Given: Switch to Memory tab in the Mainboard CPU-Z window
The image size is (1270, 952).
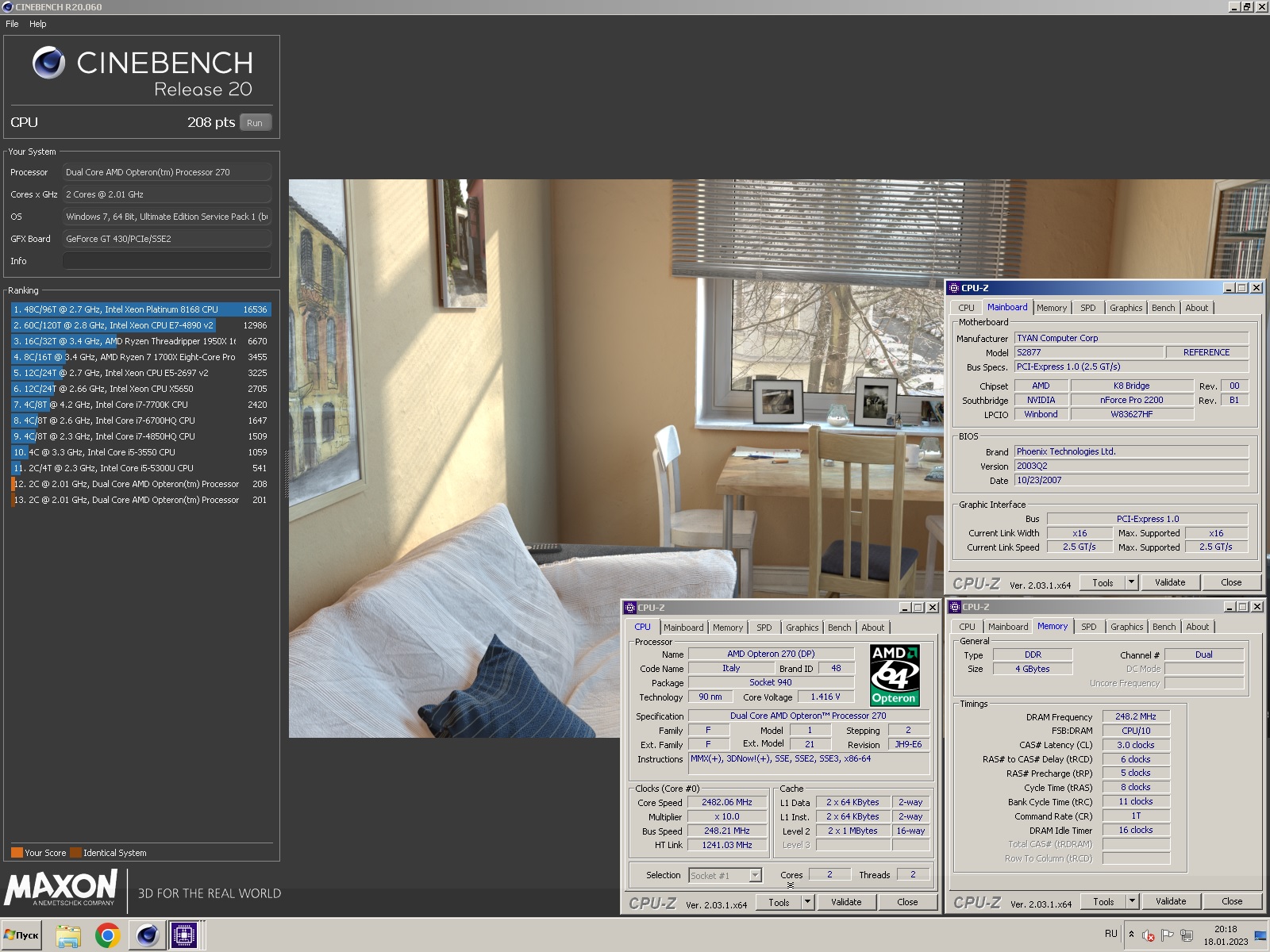Looking at the screenshot, I should pos(1052,308).
